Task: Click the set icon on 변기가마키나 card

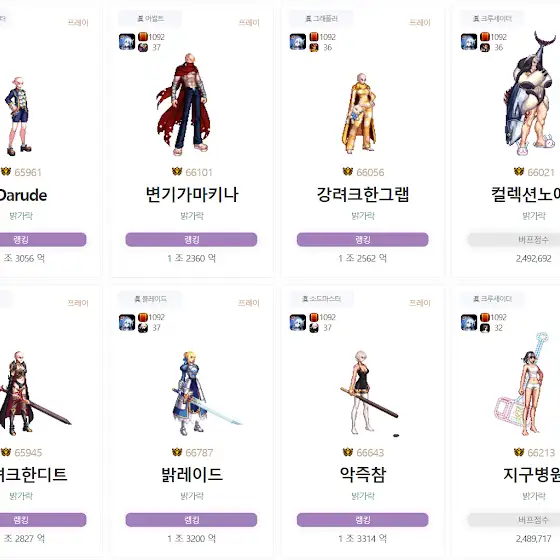Action: 127,41
